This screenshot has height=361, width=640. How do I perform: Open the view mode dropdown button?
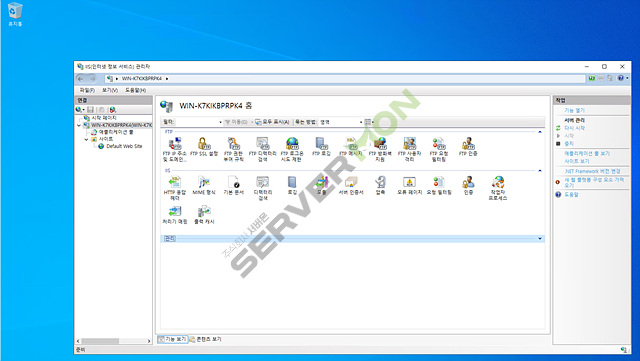click(x=369, y=122)
